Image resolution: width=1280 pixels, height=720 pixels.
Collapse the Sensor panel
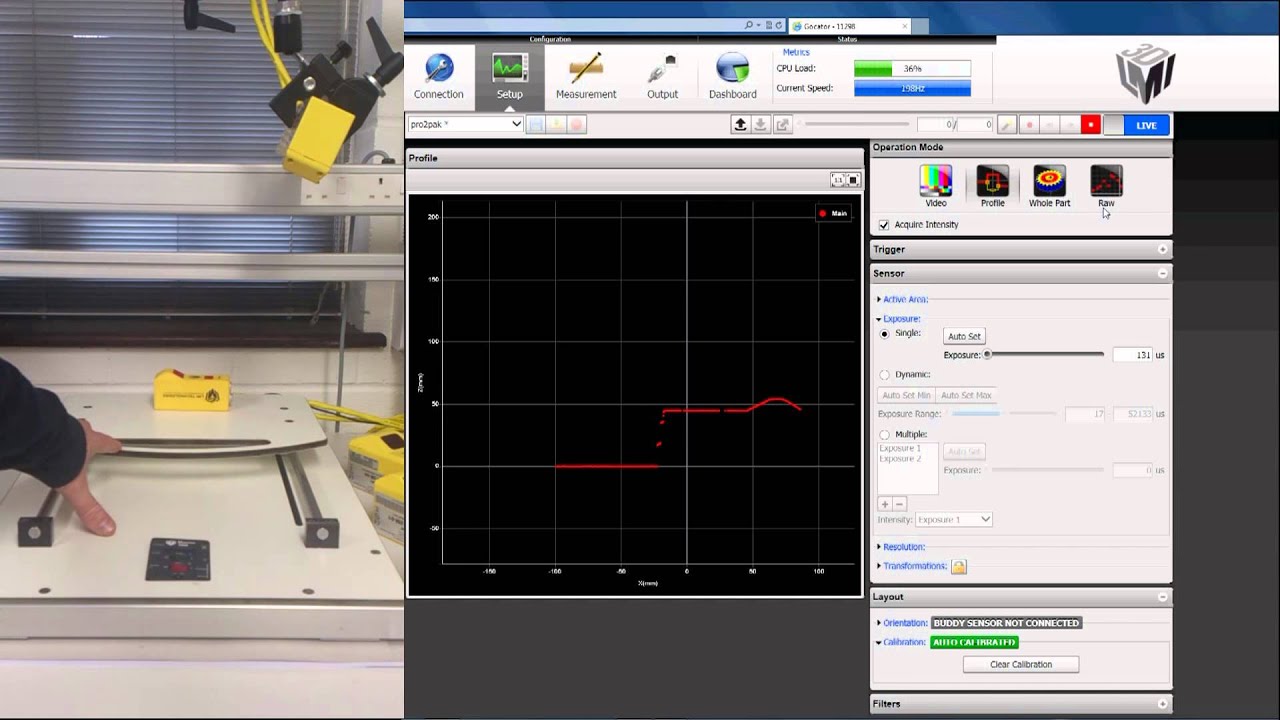(1162, 273)
